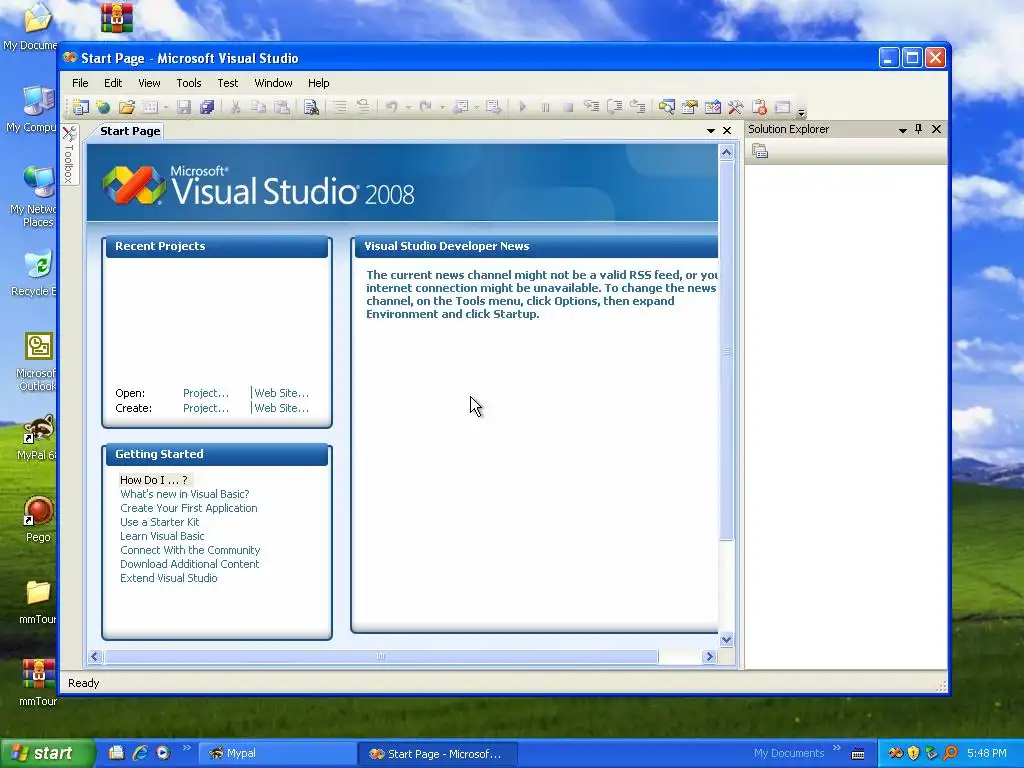This screenshot has height=768, width=1024.
Task: Click the Navigate Forward toolbar icon
Action: click(494, 107)
